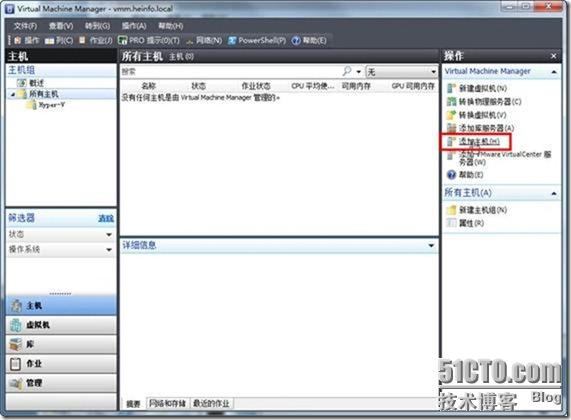571x420 pixels.
Task: Click the 作业(J) jobs toolbar button
Action: click(x=96, y=40)
